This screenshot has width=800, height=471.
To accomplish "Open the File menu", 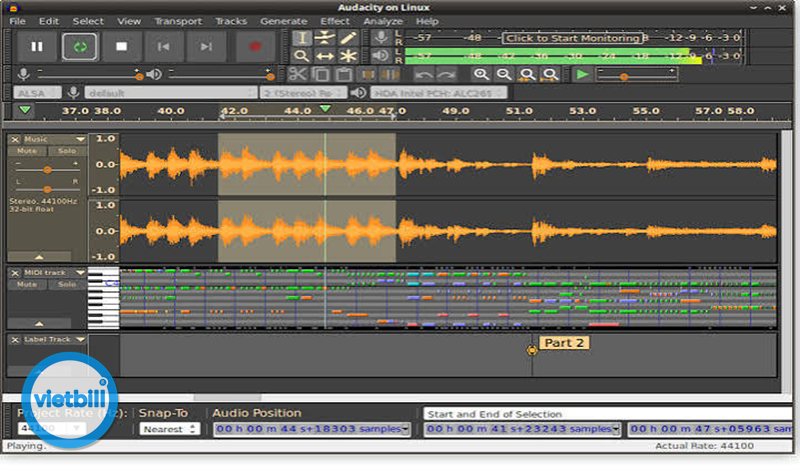I will (17, 21).
